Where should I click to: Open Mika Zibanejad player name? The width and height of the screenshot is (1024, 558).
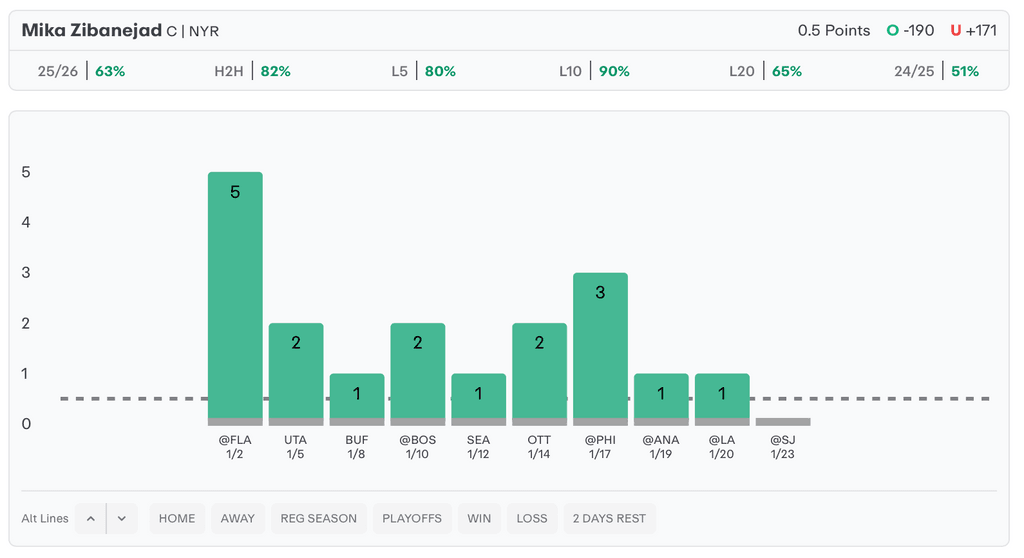[x=92, y=30]
